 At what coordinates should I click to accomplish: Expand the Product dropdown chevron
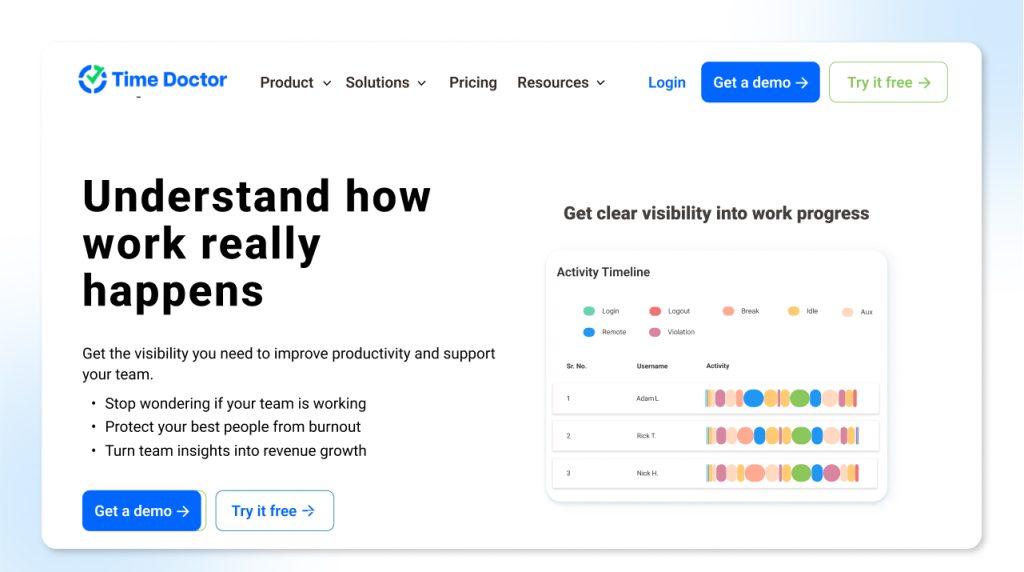326,83
